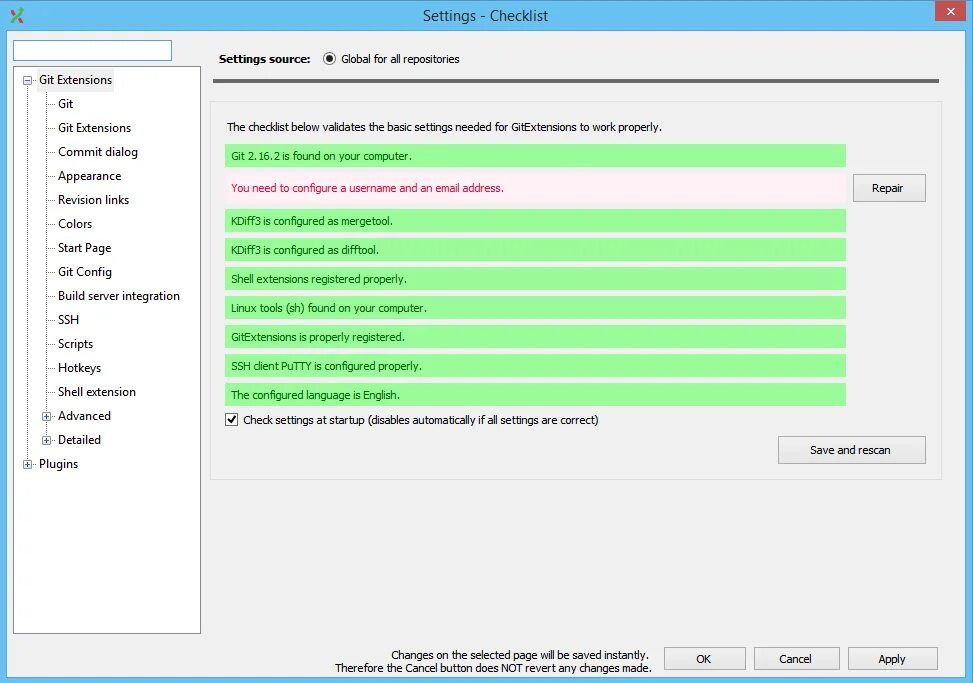
Task: Click 'Shell extensions registered properly' row
Action: 535,279
